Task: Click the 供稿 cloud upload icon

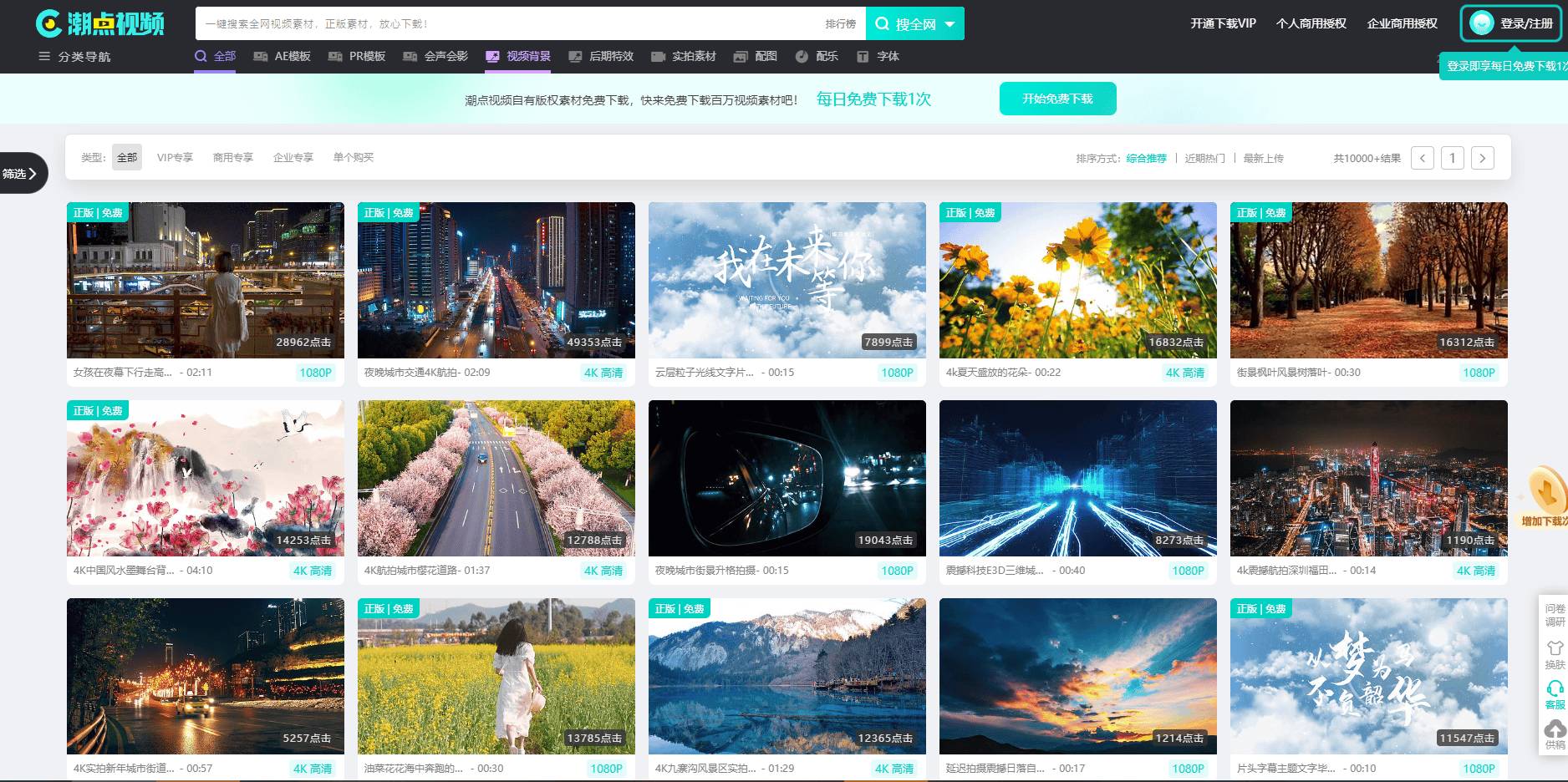Action: pos(1555,729)
